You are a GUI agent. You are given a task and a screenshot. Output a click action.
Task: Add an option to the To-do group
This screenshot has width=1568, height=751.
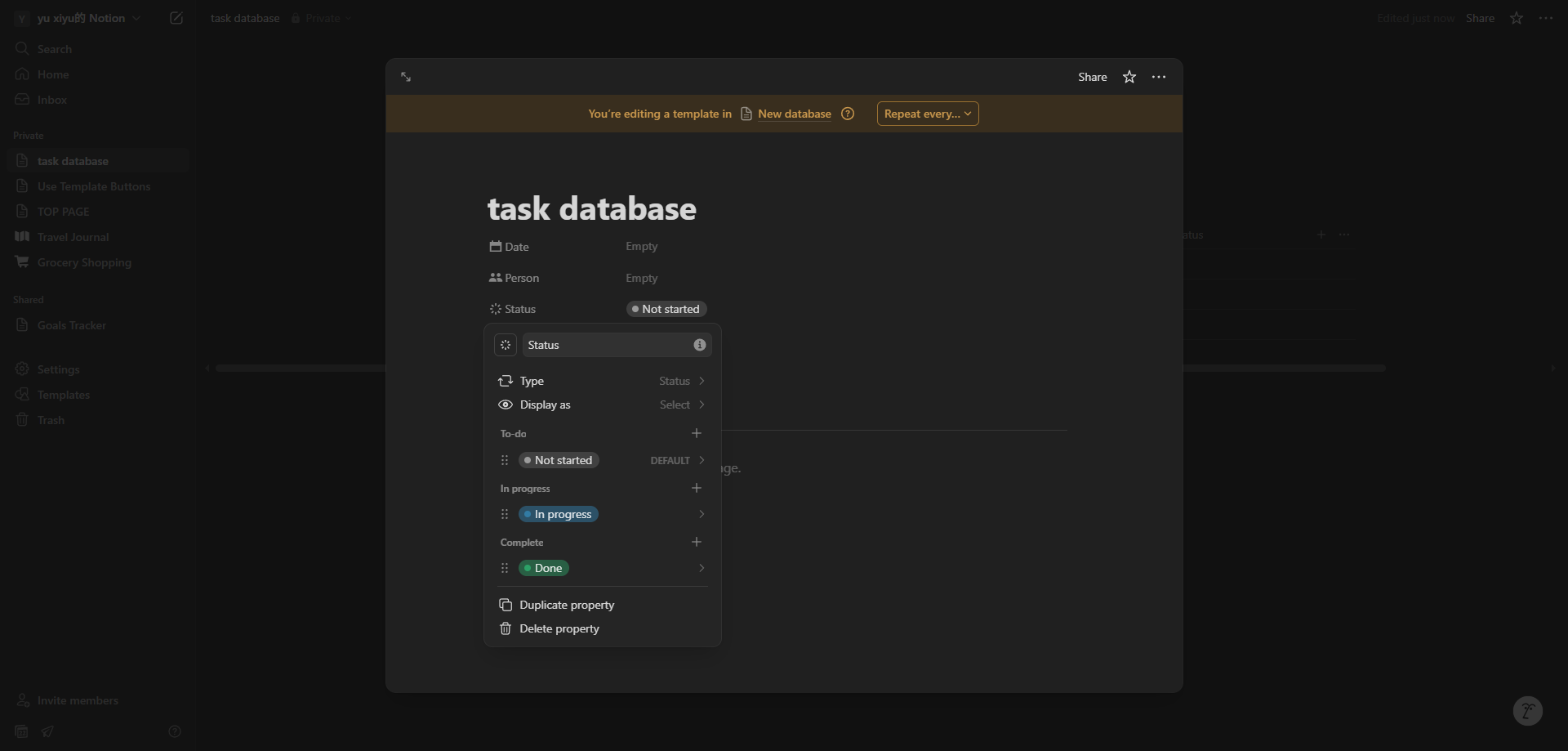click(697, 433)
